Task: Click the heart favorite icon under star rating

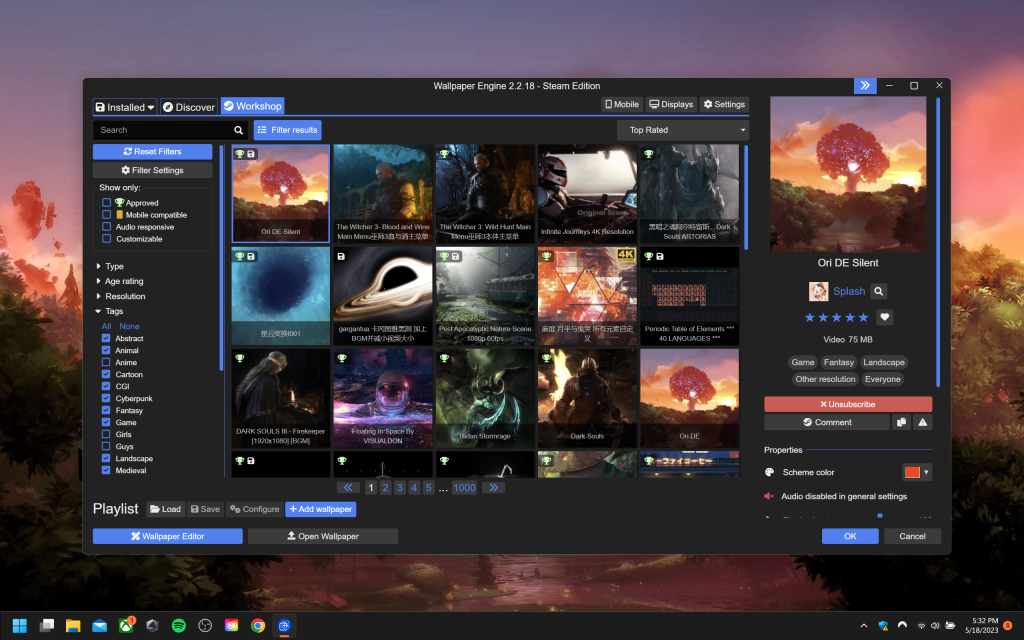Action: 884,317
